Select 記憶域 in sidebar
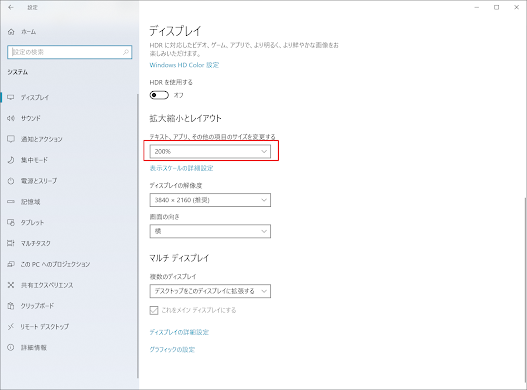Image resolution: width=527 pixels, height=390 pixels. point(31,202)
